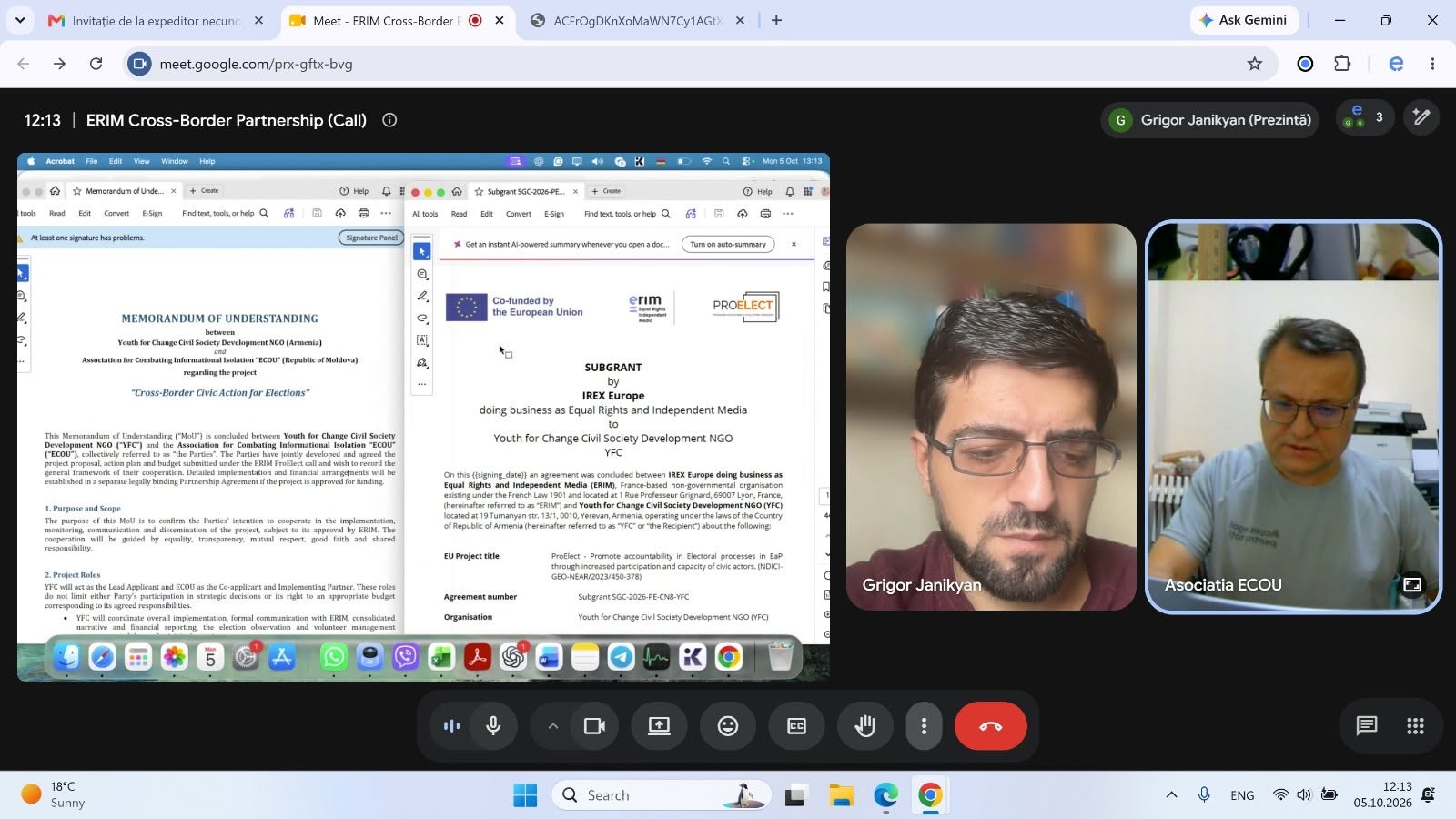Send an emoji reaction
Screen dimensions: 1456x819
point(728,726)
